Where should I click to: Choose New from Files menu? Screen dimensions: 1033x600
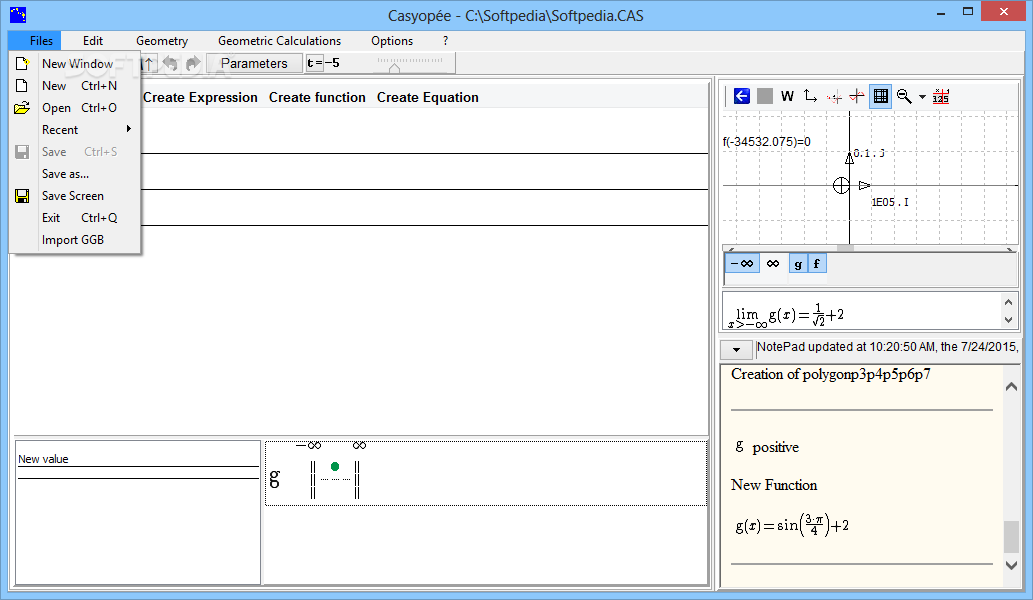[x=75, y=86]
